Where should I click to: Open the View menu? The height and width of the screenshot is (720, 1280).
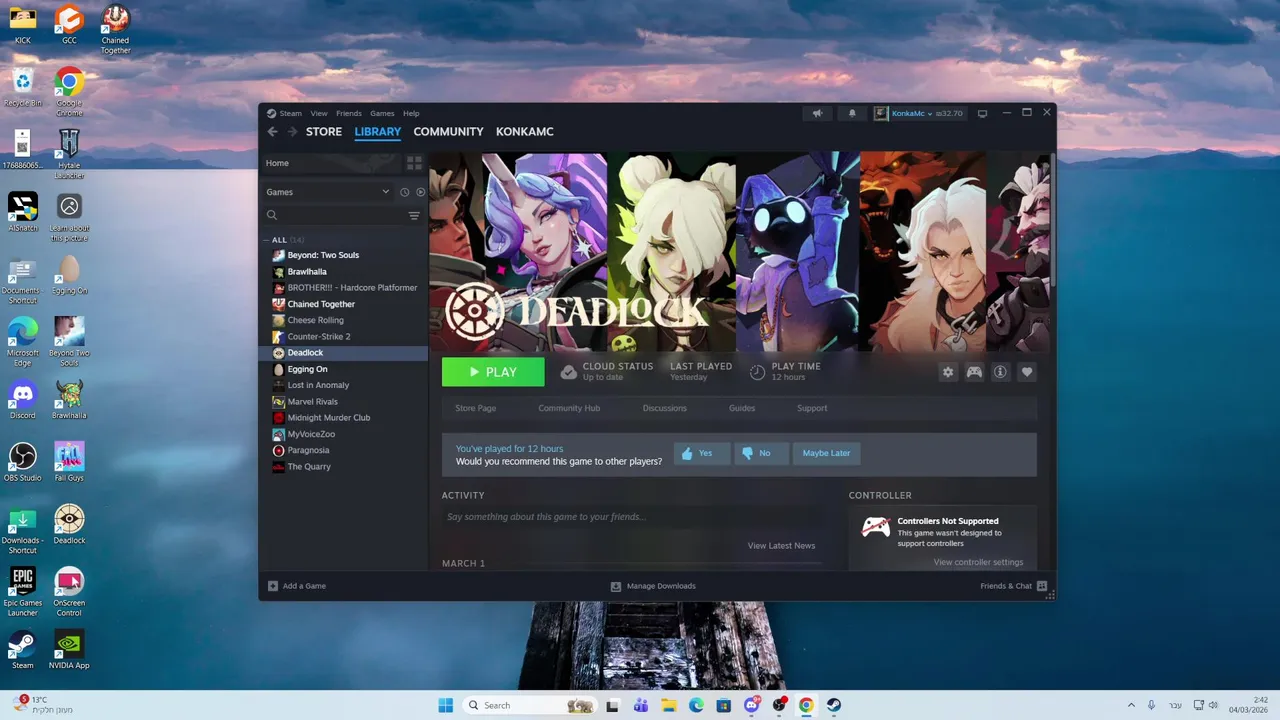point(319,113)
